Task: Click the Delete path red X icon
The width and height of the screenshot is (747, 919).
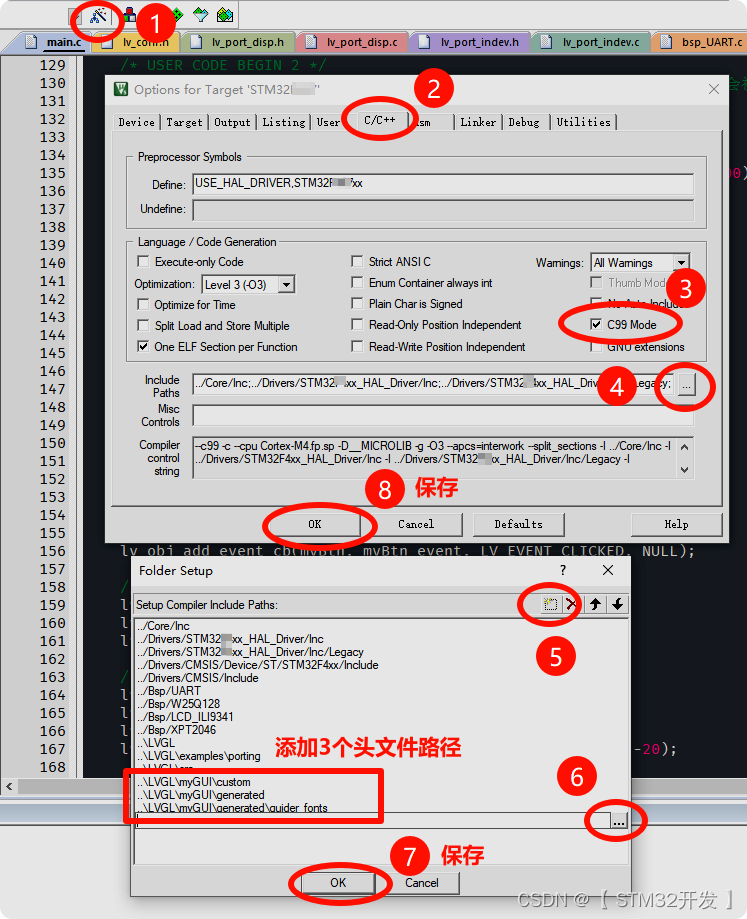Action: click(571, 604)
